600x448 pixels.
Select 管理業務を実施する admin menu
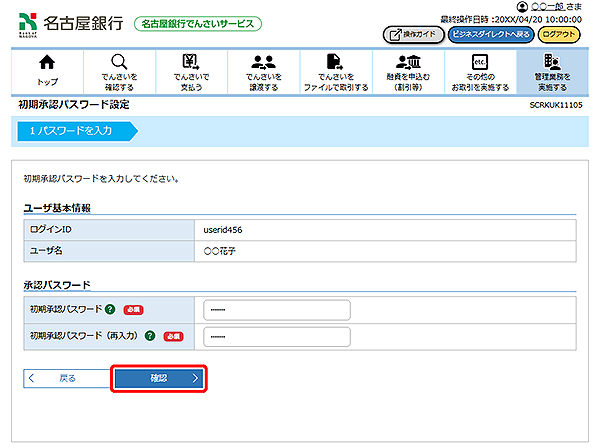pyautogui.click(x=549, y=70)
